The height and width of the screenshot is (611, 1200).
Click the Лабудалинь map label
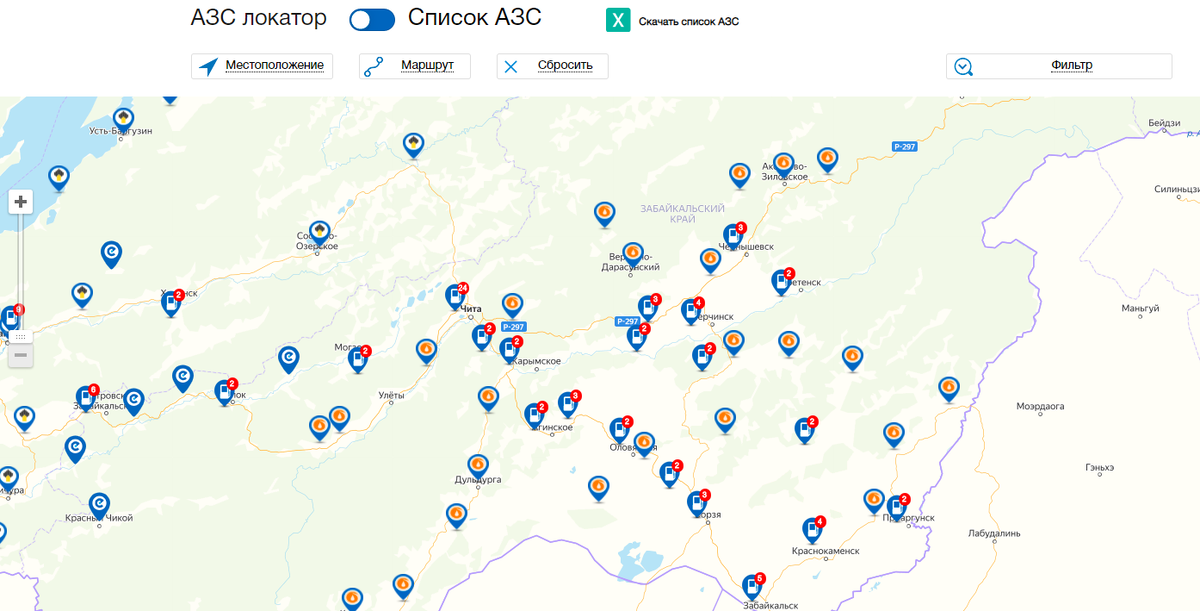[x=995, y=533]
